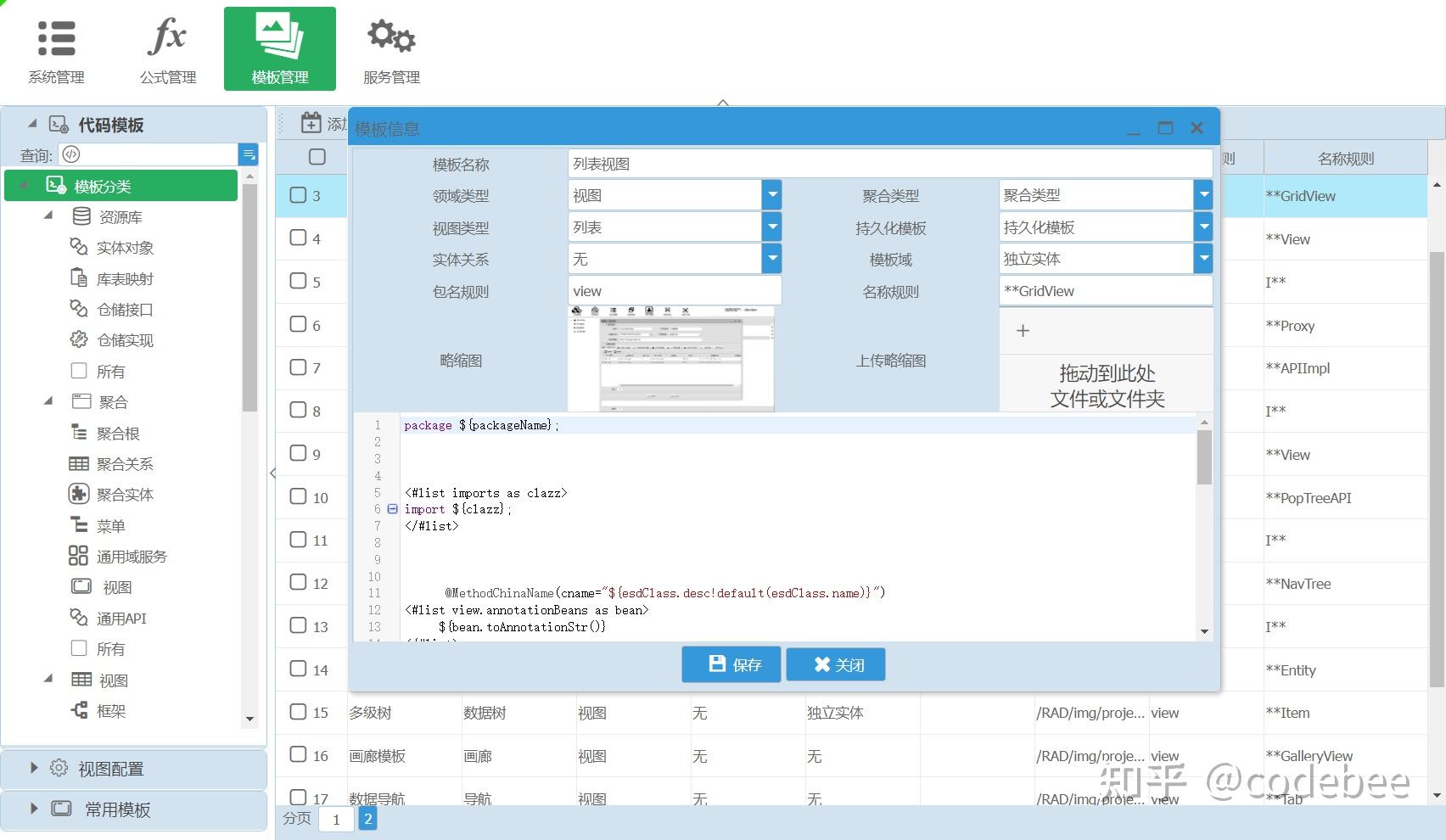This screenshot has height=840, width=1446.
Task: Select the 仓储实现 gear icon in the tree
Action: (x=79, y=339)
